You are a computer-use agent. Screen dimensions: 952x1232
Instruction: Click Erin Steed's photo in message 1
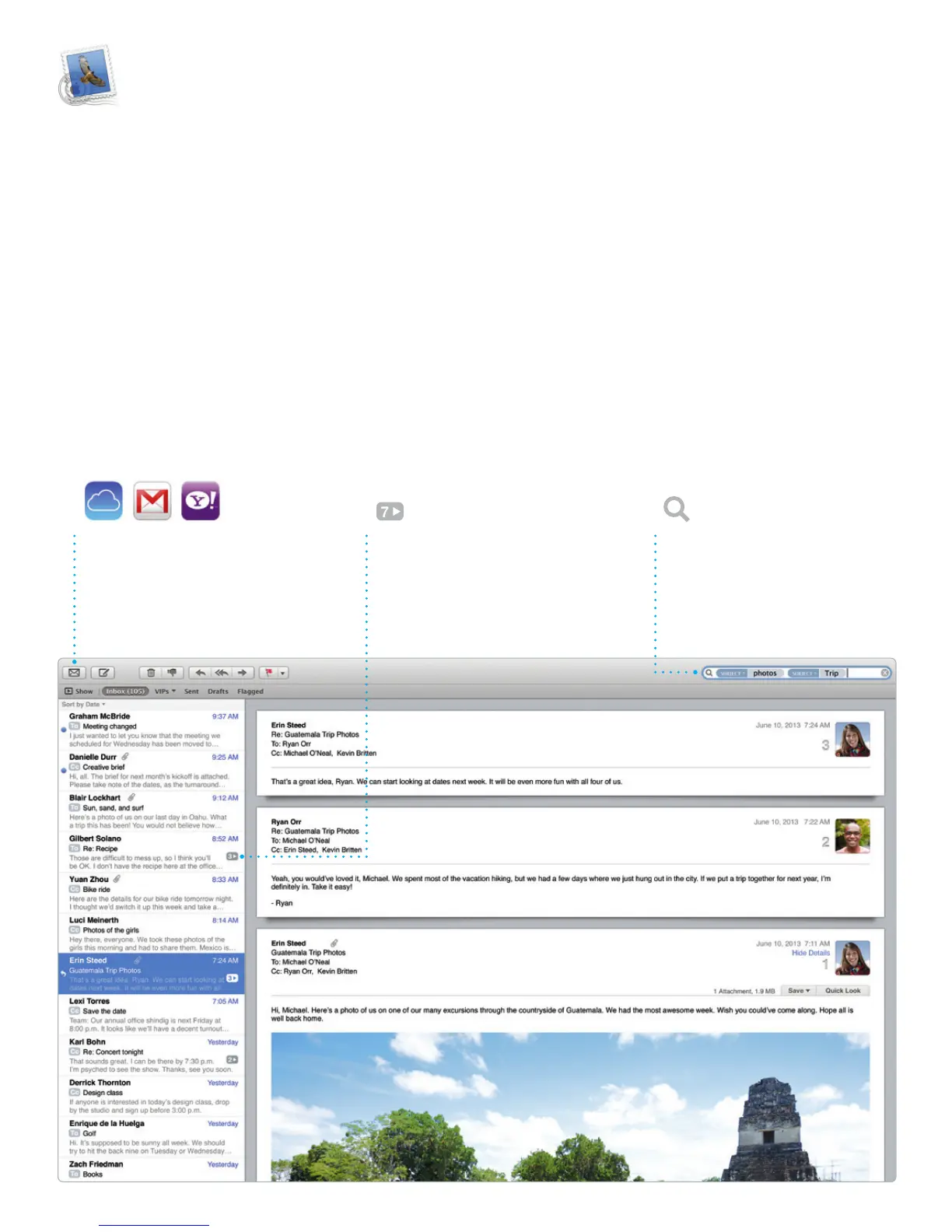click(852, 957)
